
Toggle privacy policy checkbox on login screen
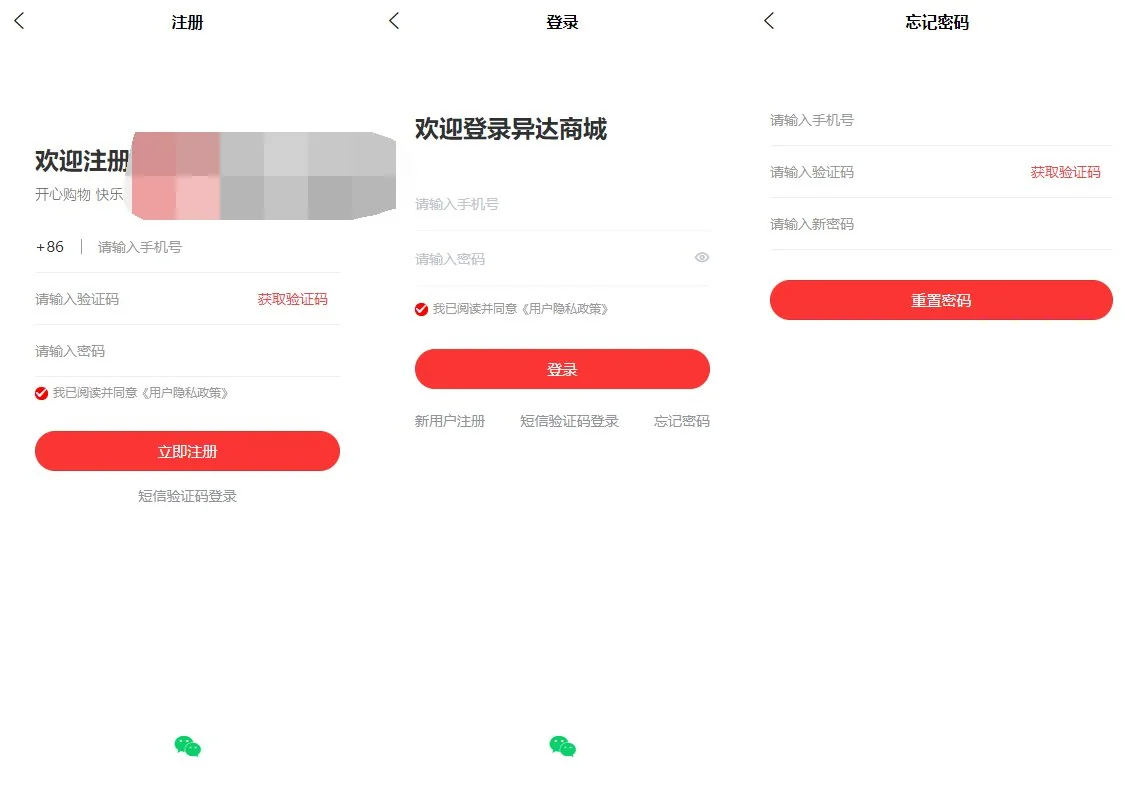421,309
